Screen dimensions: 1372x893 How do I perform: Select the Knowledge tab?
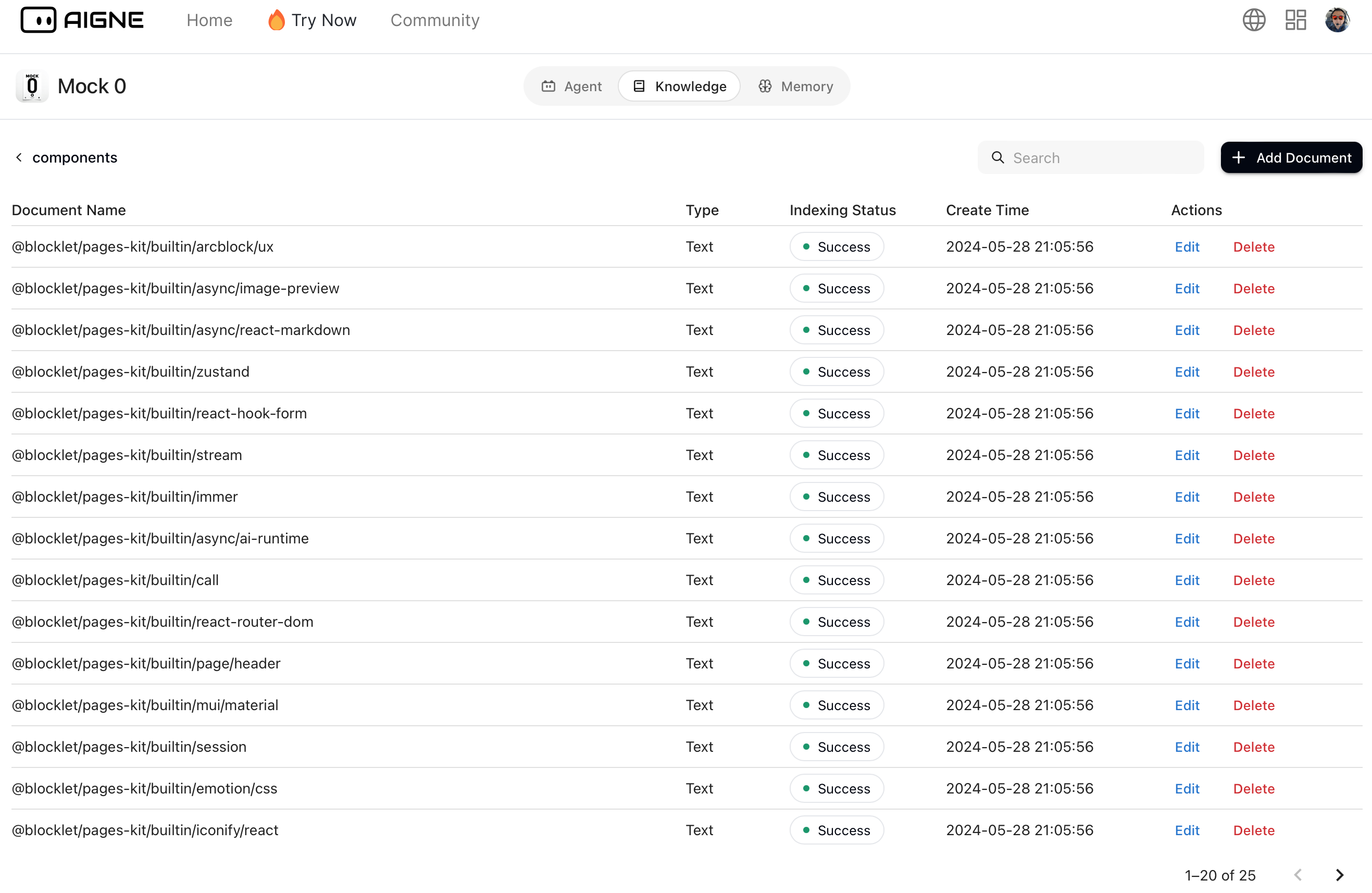pos(680,86)
